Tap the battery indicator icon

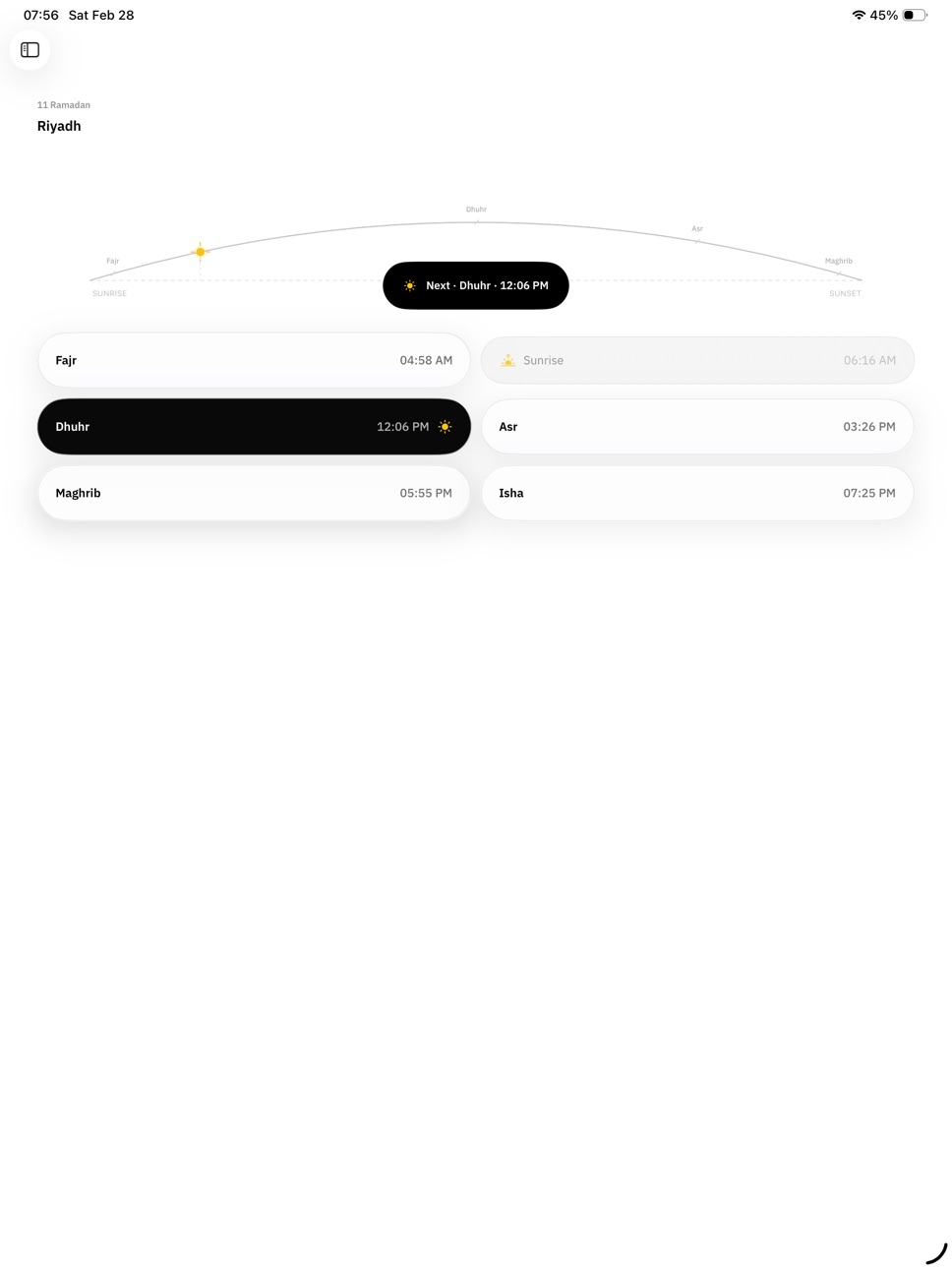pyautogui.click(x=915, y=15)
